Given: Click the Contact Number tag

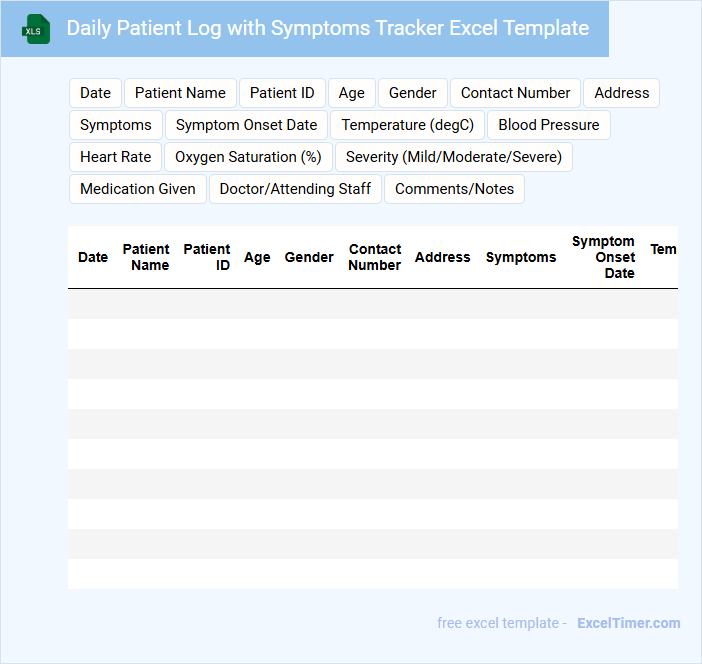Looking at the screenshot, I should [515, 93].
